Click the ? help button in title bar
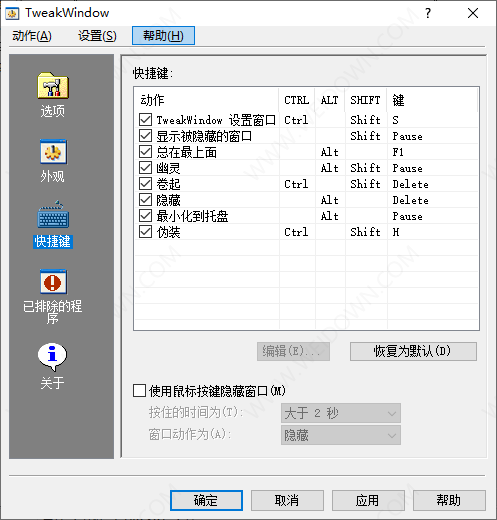497x520 pixels. click(428, 13)
